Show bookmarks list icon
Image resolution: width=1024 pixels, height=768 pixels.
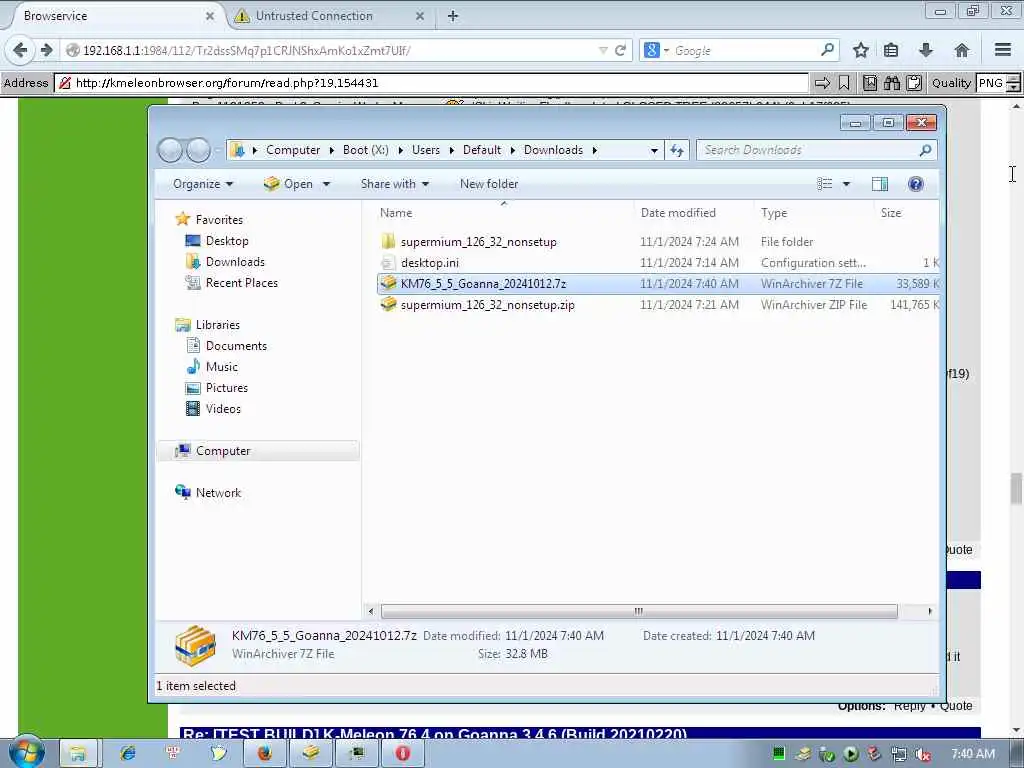tap(891, 50)
